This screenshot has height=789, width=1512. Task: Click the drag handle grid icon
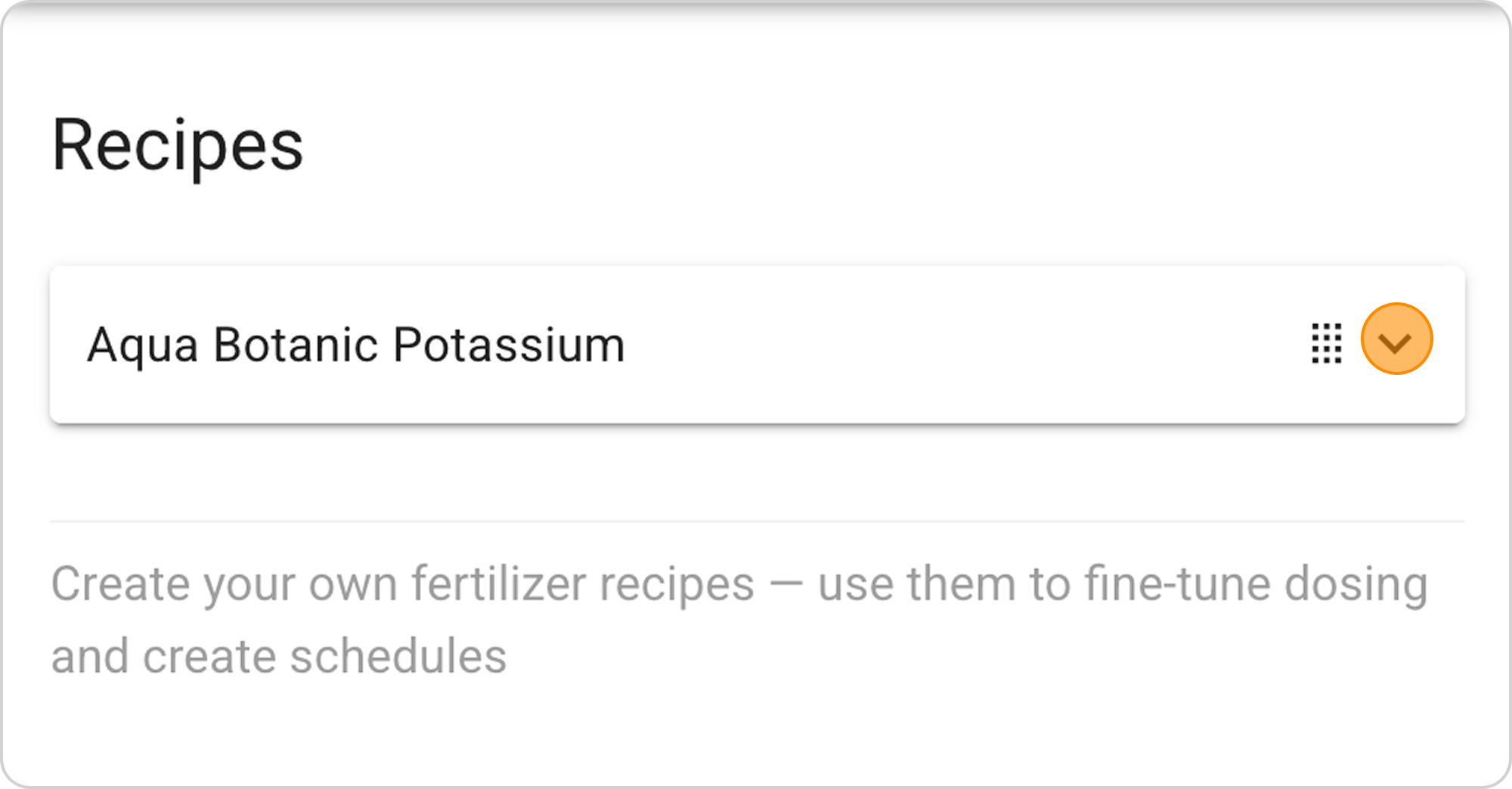(x=1326, y=344)
